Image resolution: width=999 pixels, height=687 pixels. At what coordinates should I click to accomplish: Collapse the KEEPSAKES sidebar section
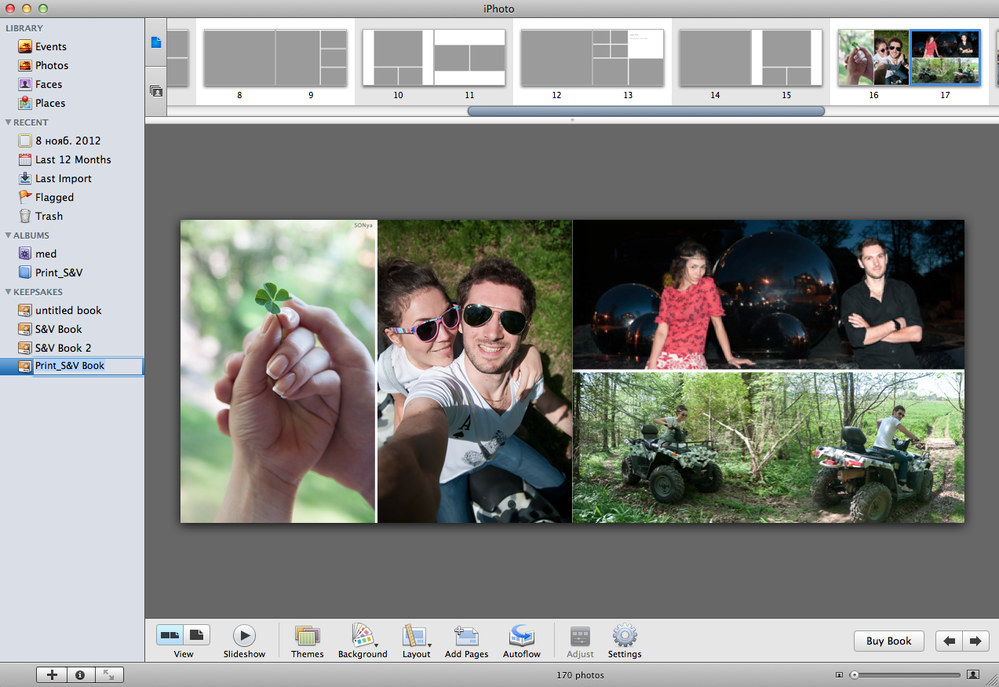[x=8, y=292]
